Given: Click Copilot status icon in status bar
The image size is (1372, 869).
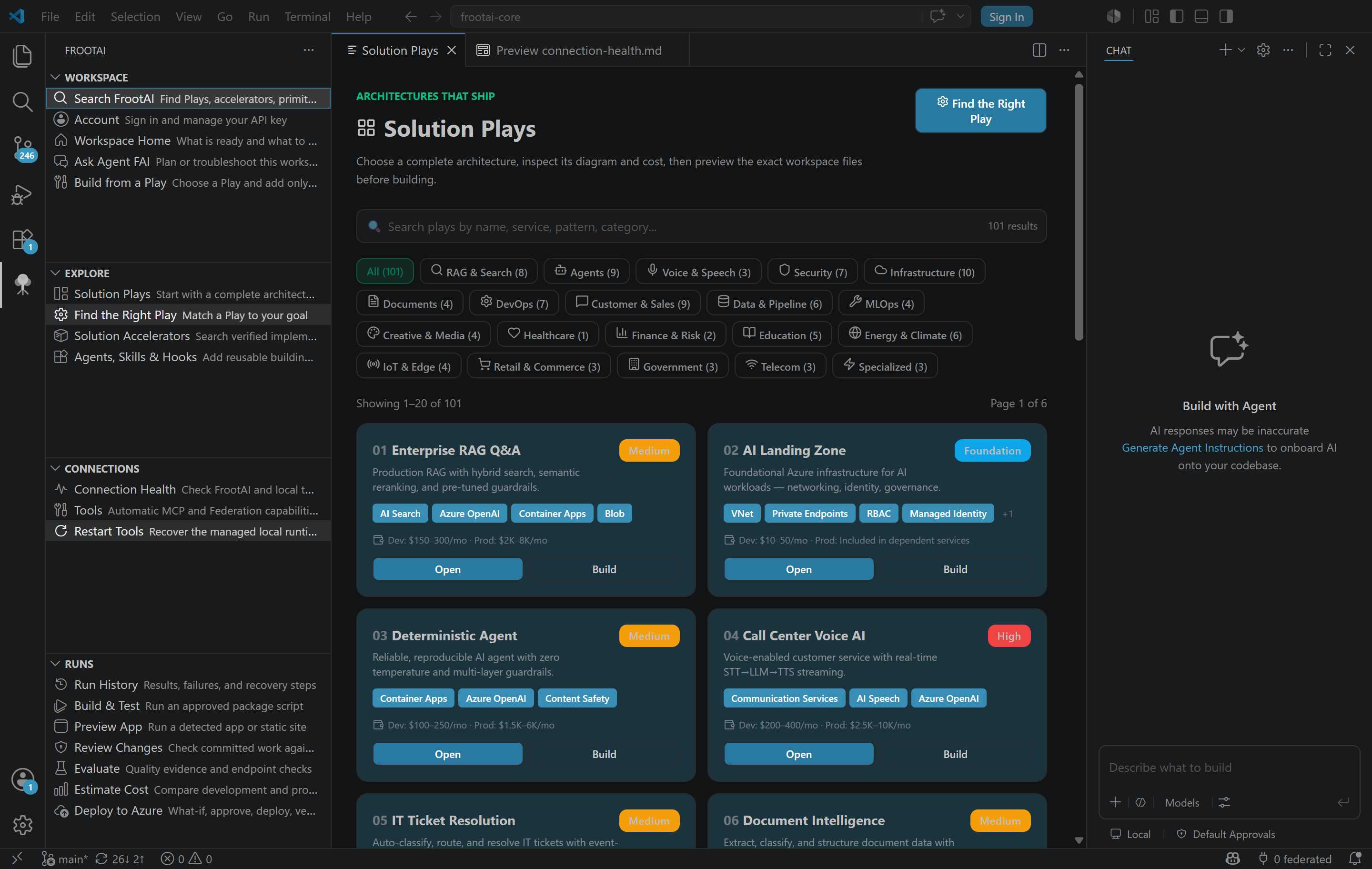Looking at the screenshot, I should (x=1233, y=859).
